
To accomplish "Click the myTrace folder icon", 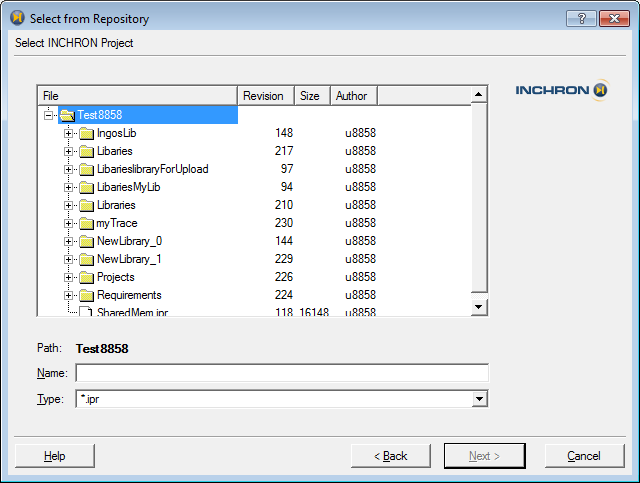I will (x=86, y=223).
